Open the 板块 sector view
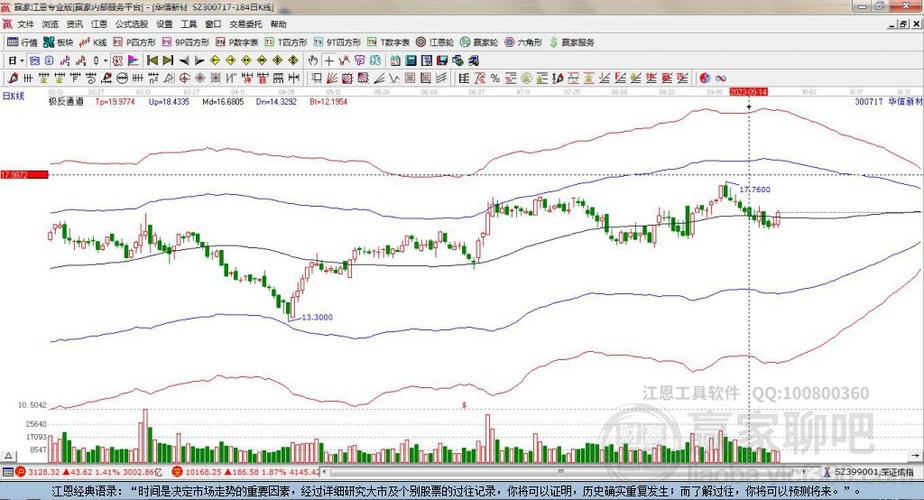Screen dimensions: 924x500 pos(58,42)
